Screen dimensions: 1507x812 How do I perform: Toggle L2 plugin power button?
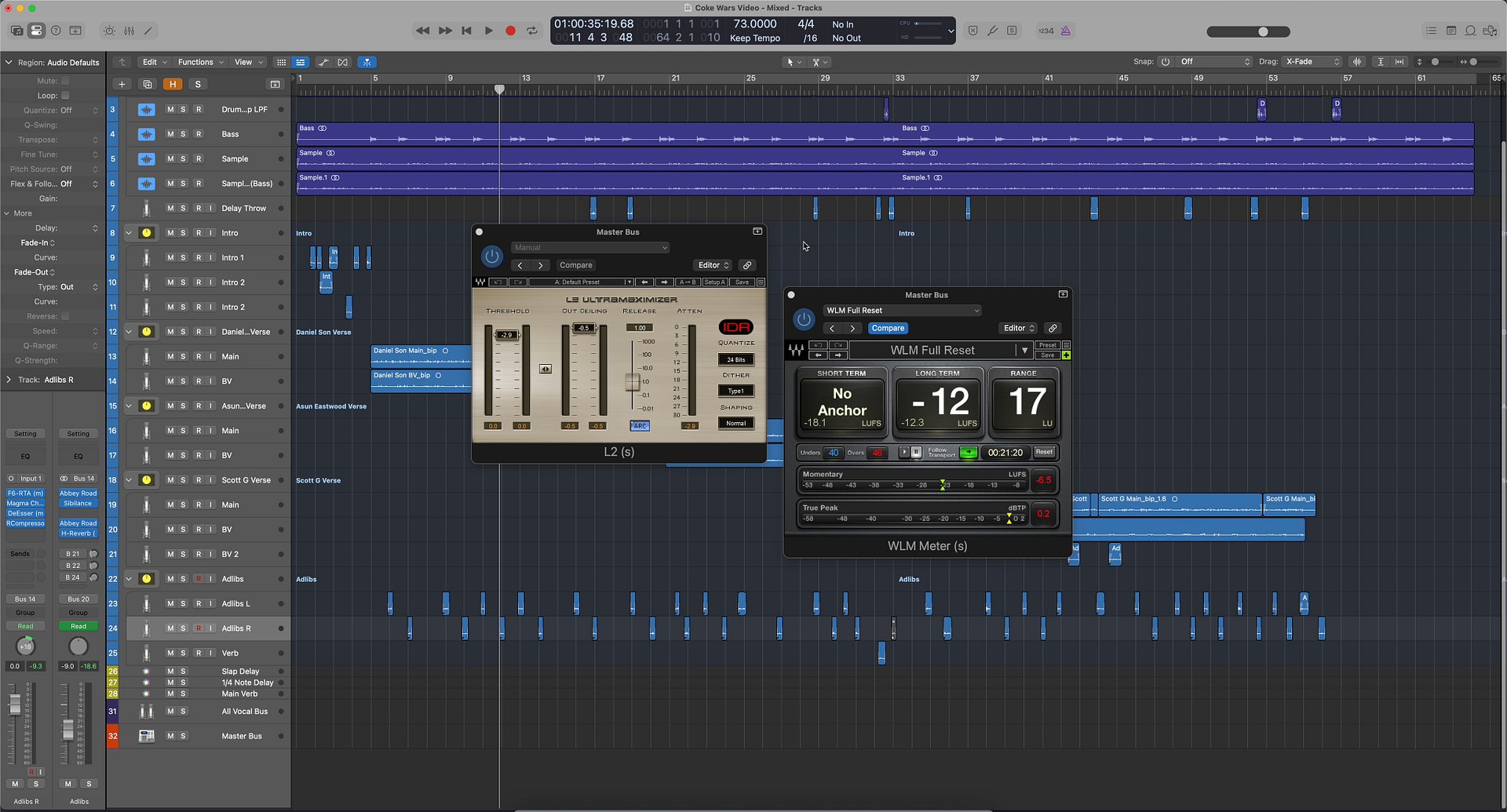tap(491, 256)
